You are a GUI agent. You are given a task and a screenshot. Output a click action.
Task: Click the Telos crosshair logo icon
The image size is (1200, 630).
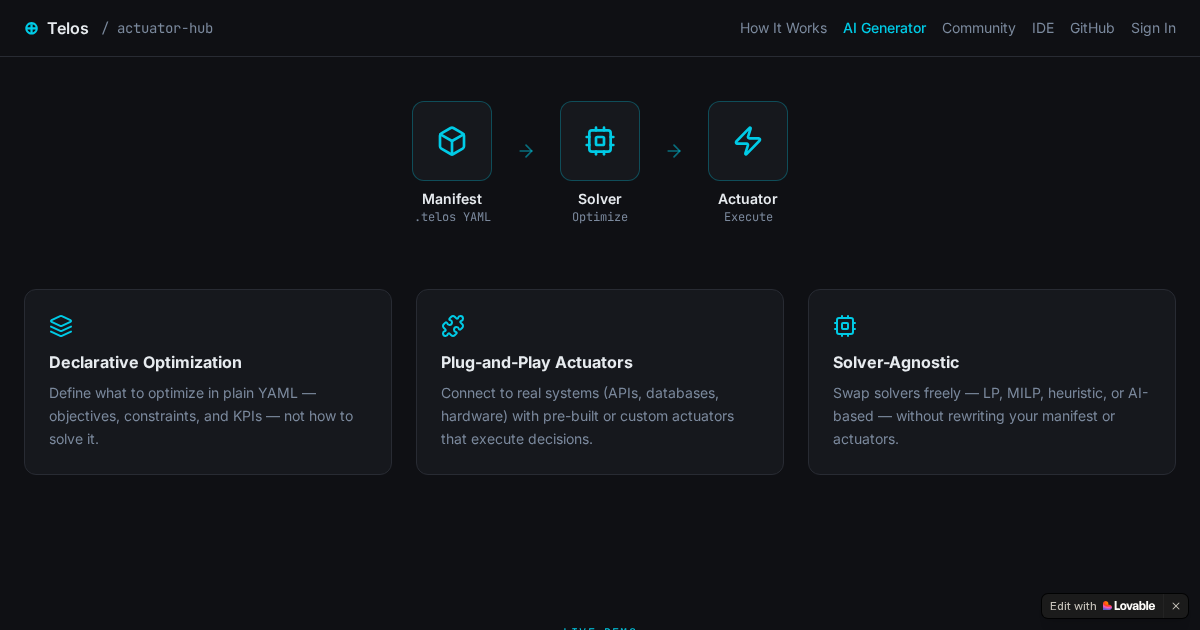[x=31, y=28]
